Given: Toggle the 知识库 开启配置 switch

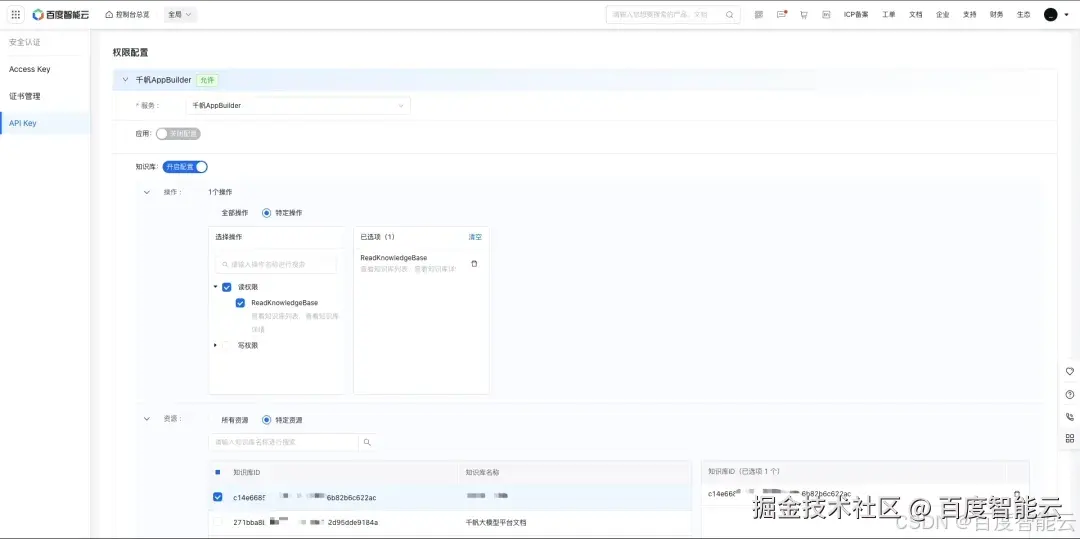Looking at the screenshot, I should pos(185,167).
